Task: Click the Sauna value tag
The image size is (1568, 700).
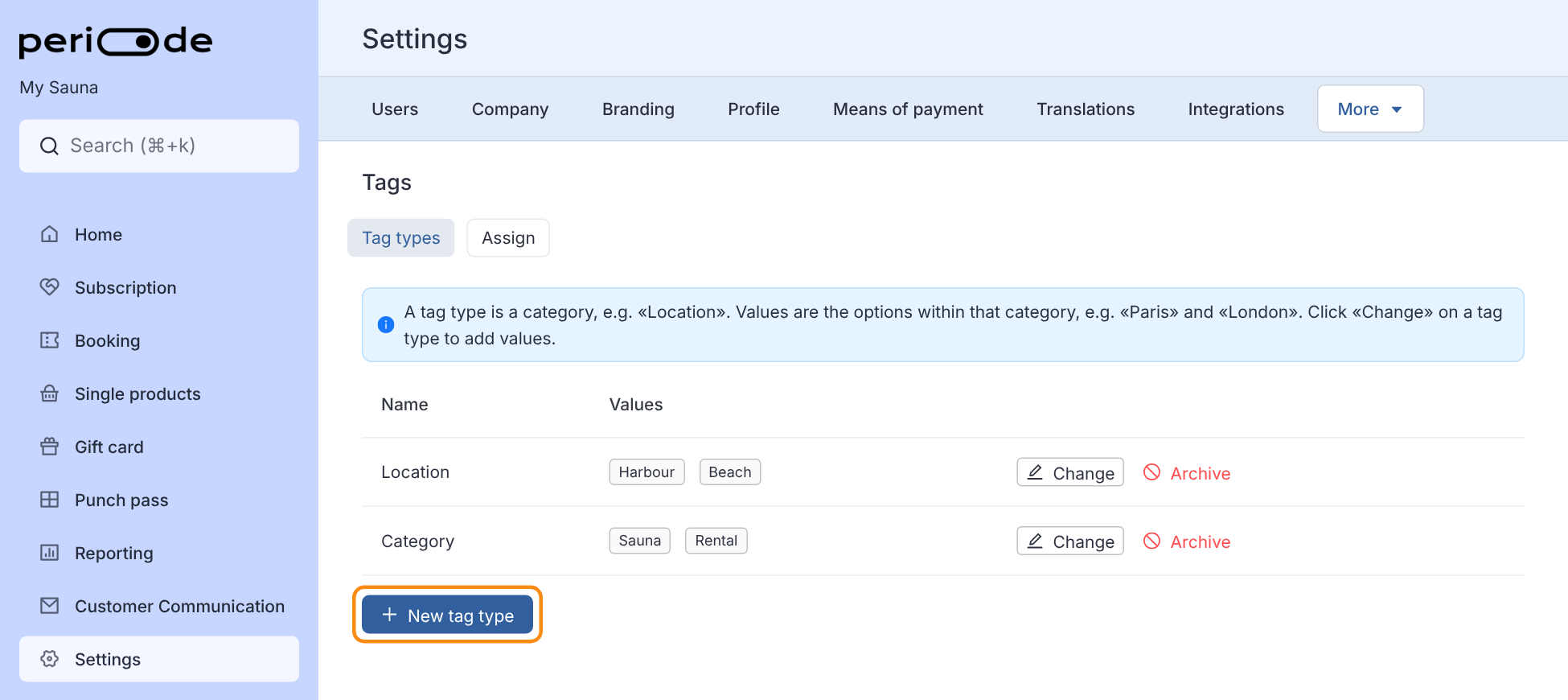Action: 639,541
